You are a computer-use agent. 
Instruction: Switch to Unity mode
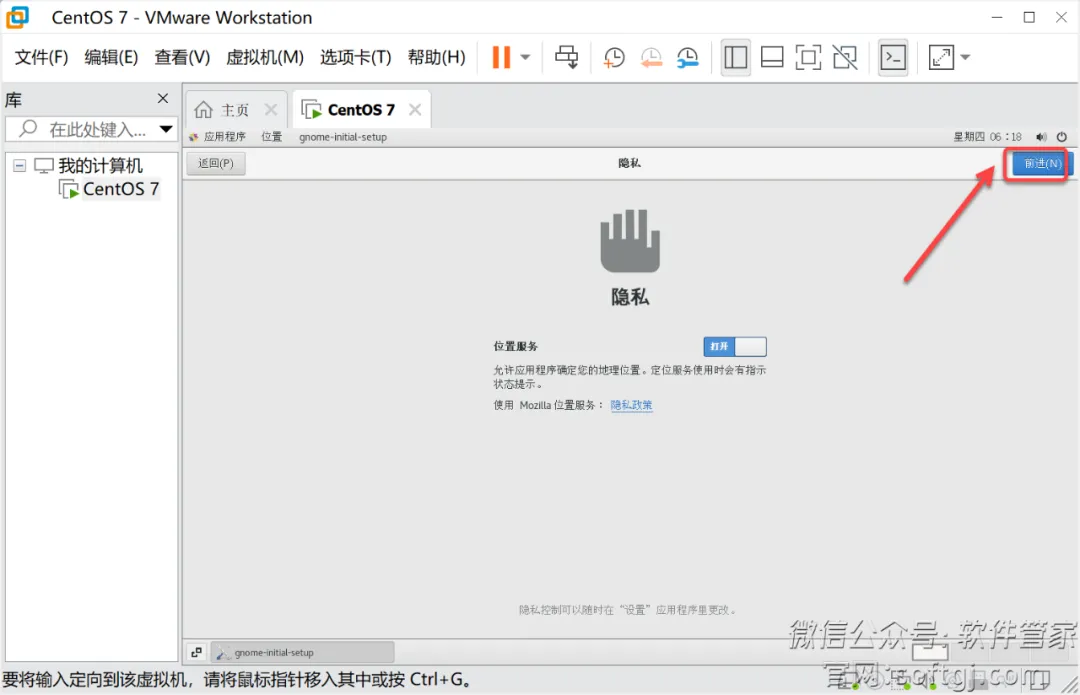pyautogui.click(x=845, y=57)
